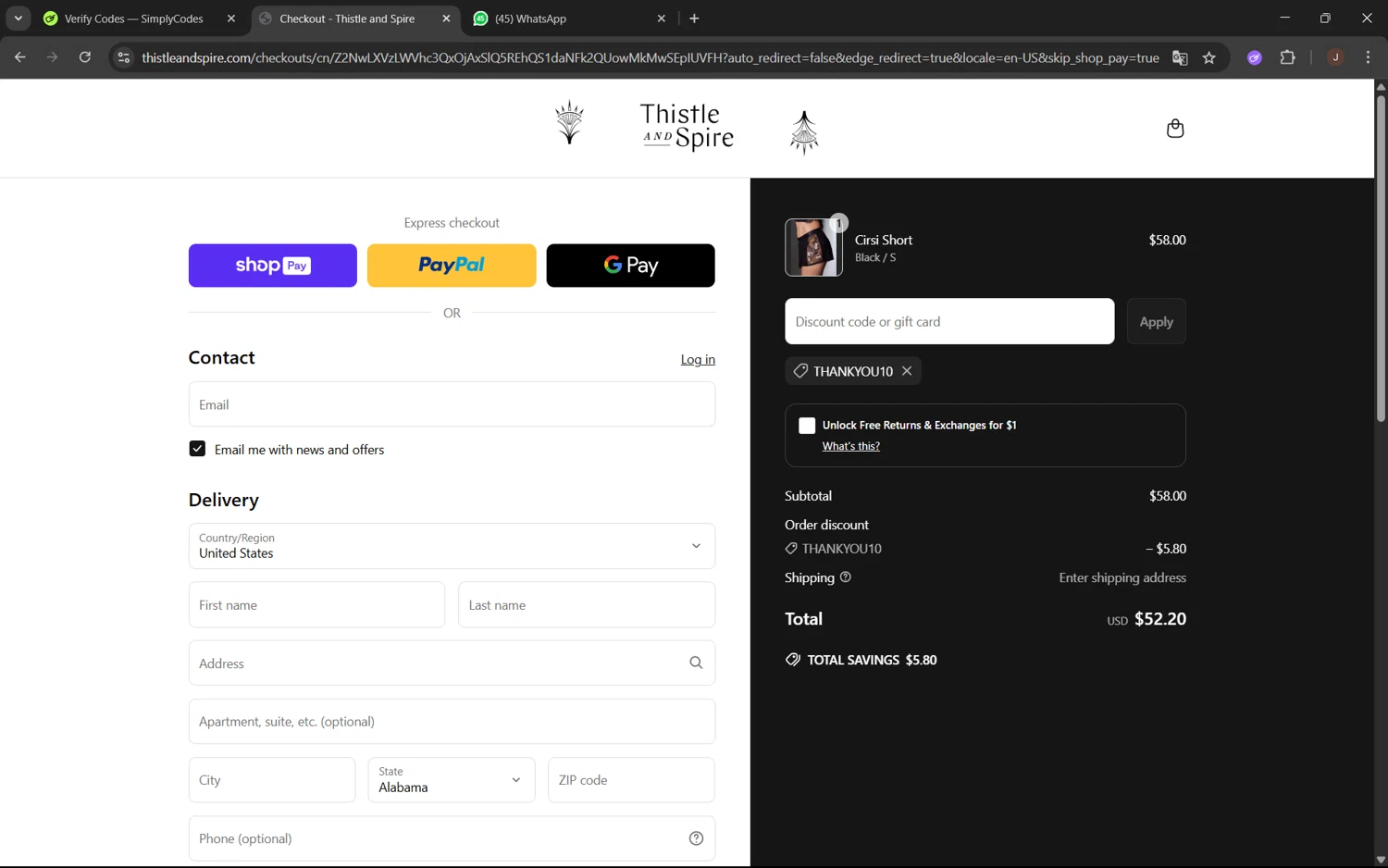Click the browser forward arrow

(x=52, y=57)
